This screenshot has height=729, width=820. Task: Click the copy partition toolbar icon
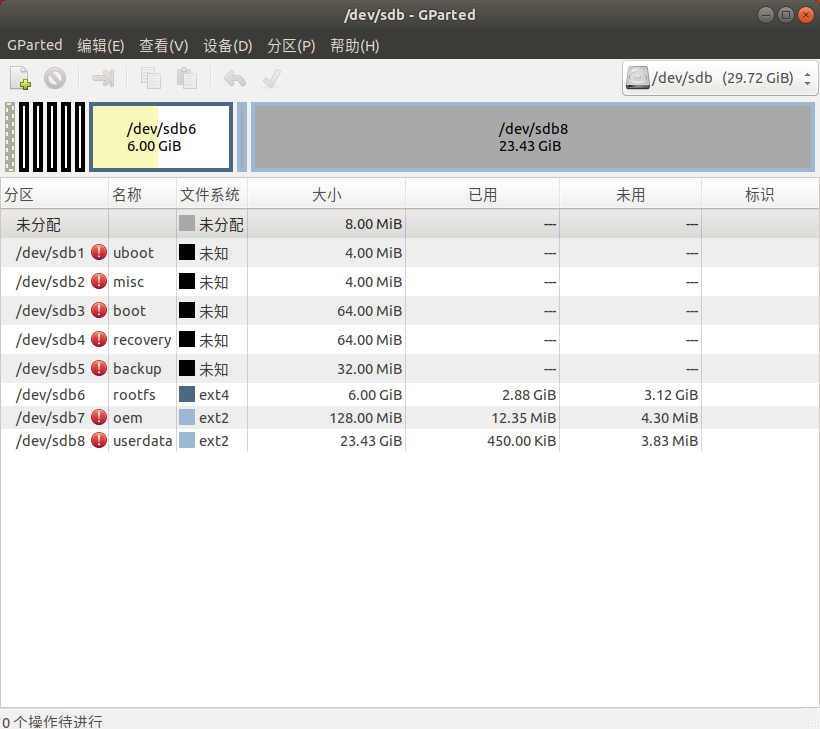pyautogui.click(x=151, y=78)
